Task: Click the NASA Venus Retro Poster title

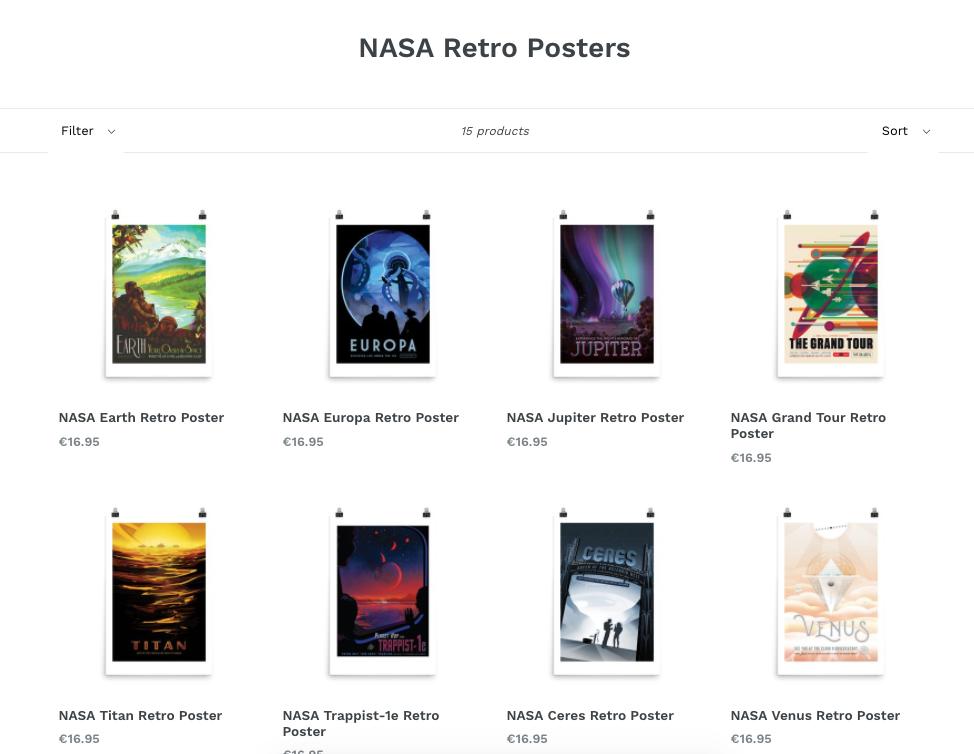Action: pyautogui.click(x=815, y=715)
